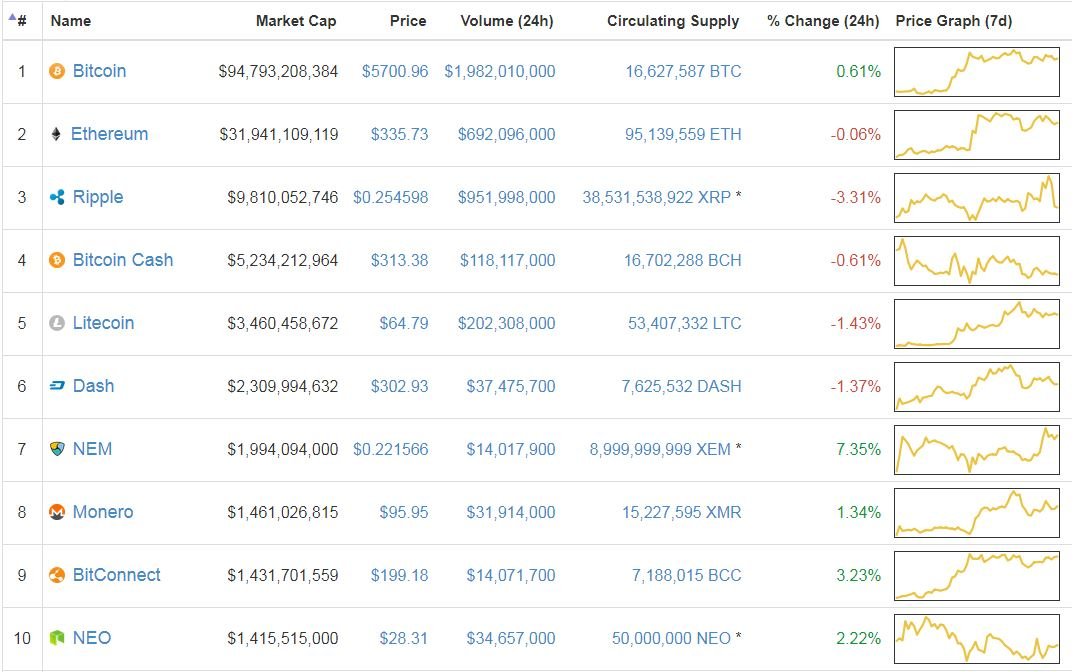Open the Ethereum name link

click(109, 134)
